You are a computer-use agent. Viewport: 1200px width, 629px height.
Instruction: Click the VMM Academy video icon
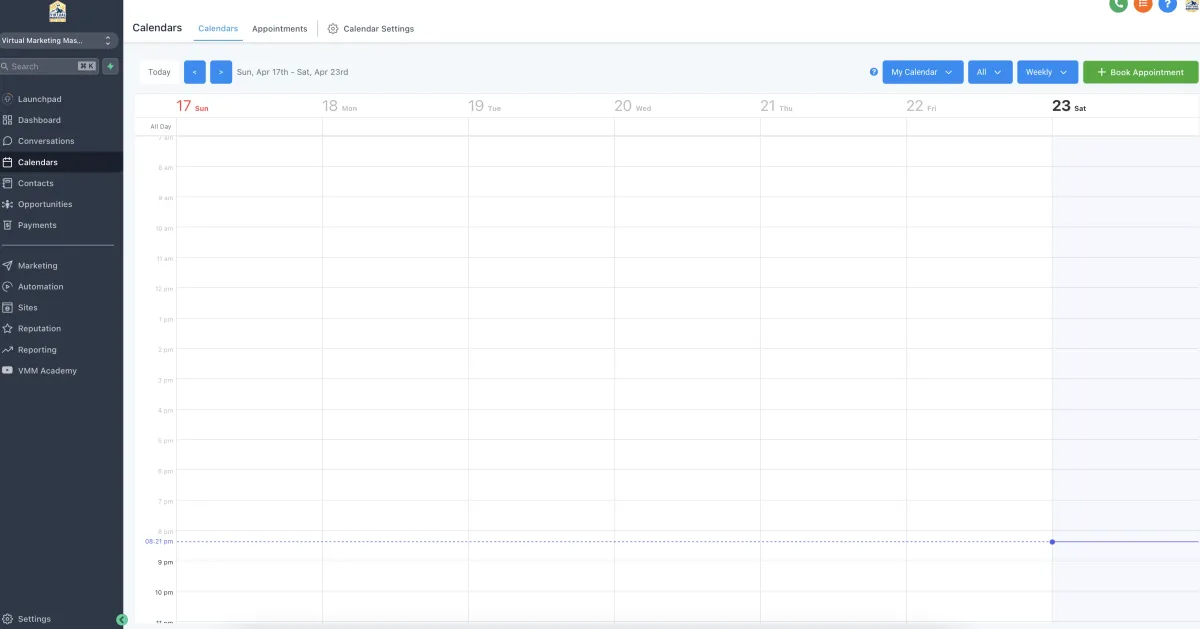click(8, 371)
